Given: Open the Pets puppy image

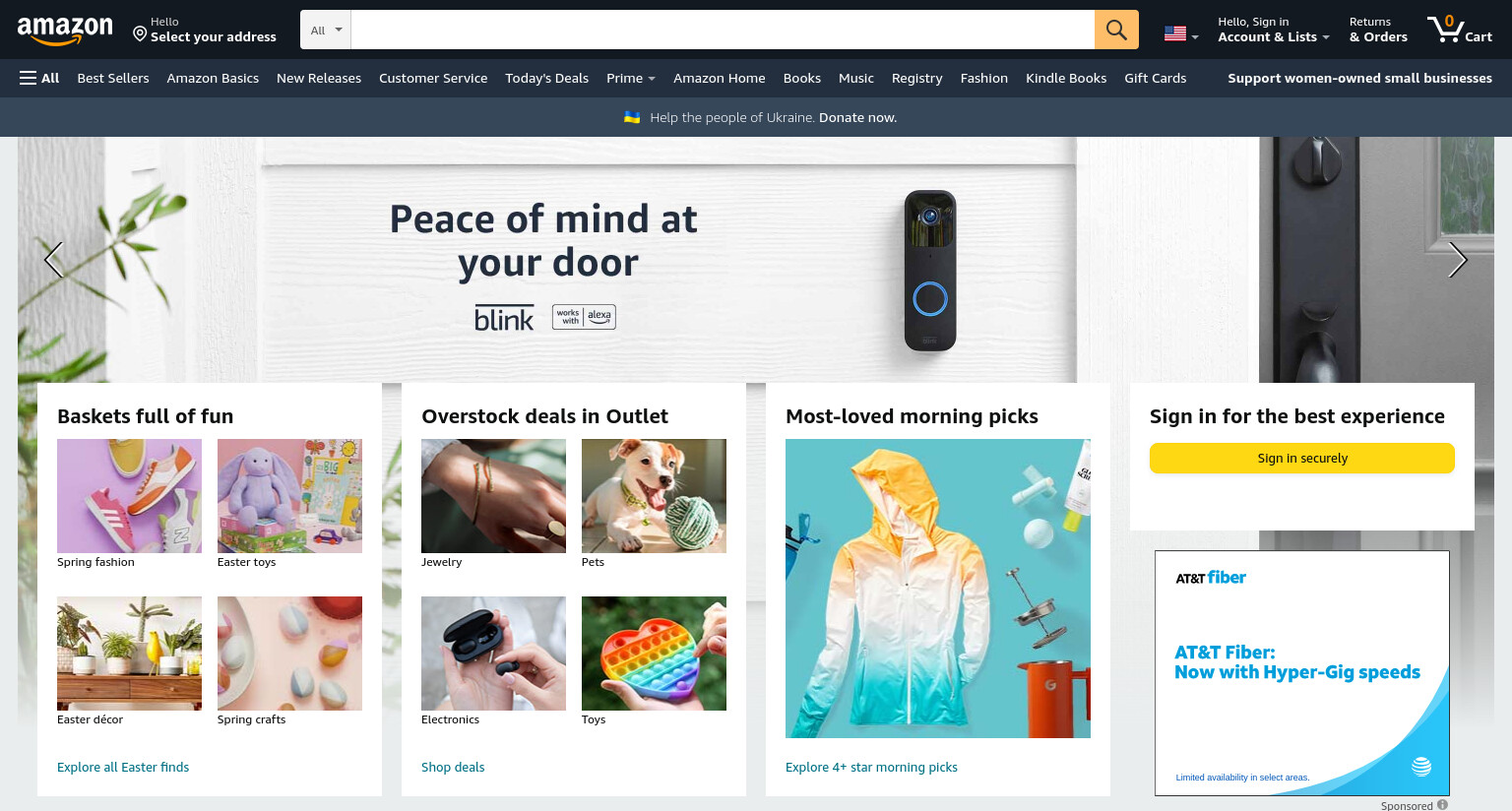Looking at the screenshot, I should click(x=654, y=496).
